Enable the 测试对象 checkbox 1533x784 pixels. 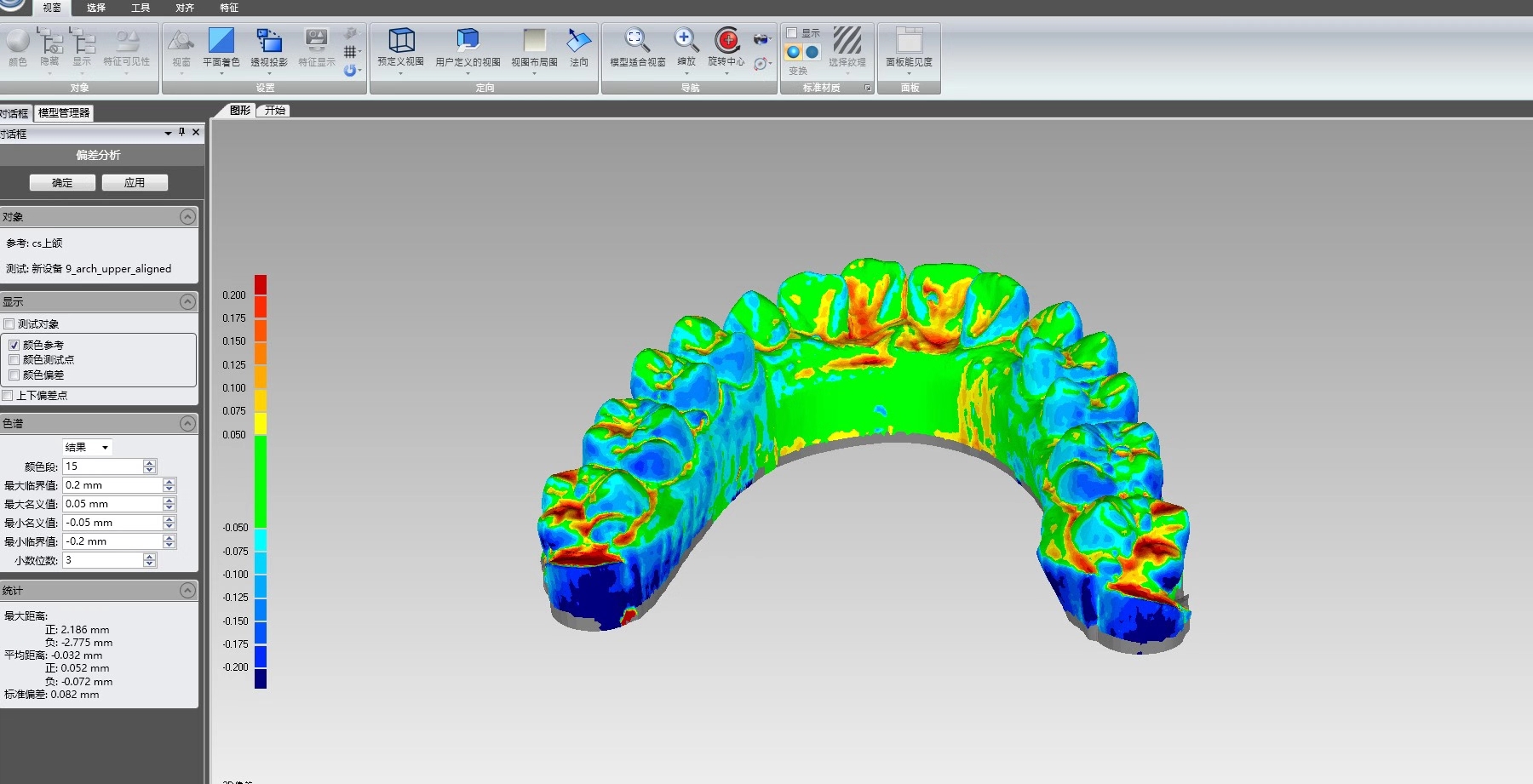pyautogui.click(x=9, y=324)
